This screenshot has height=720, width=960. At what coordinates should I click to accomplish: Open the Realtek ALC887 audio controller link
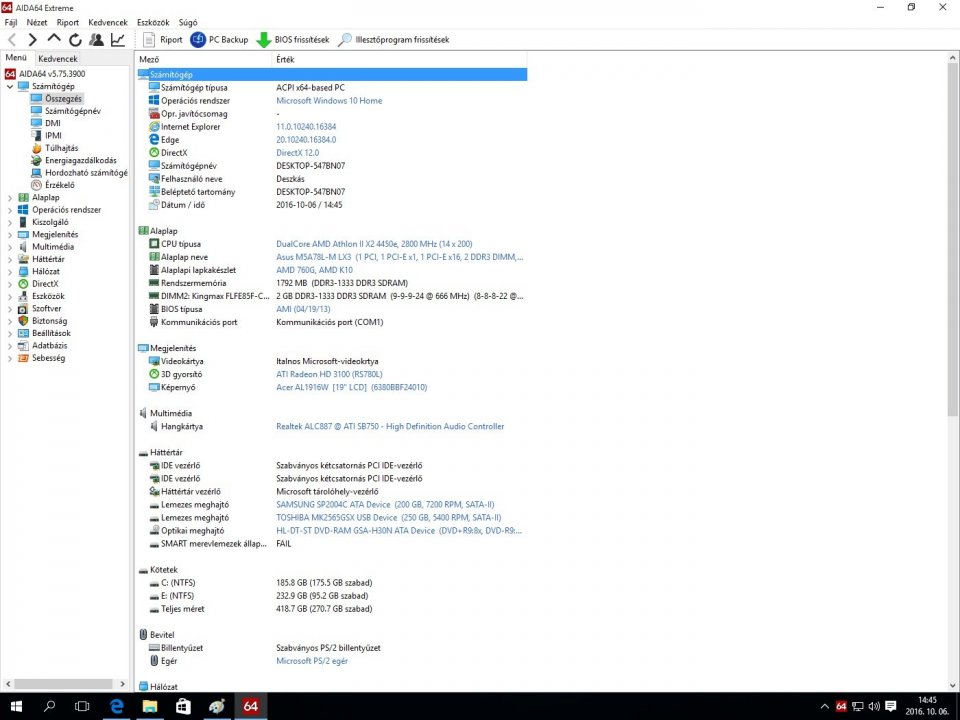pyautogui.click(x=390, y=426)
